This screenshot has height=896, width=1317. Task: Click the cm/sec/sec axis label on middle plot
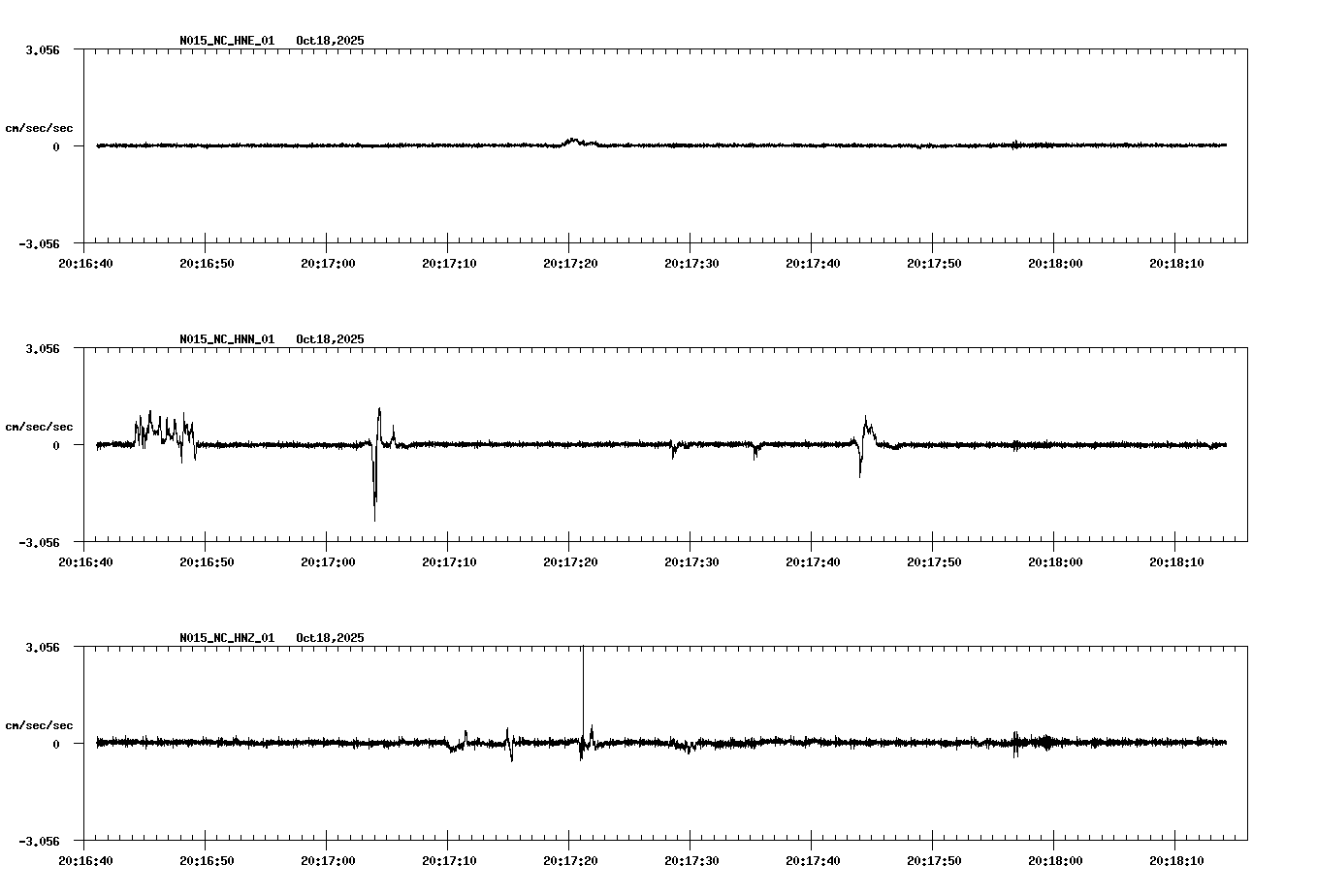pos(39,425)
